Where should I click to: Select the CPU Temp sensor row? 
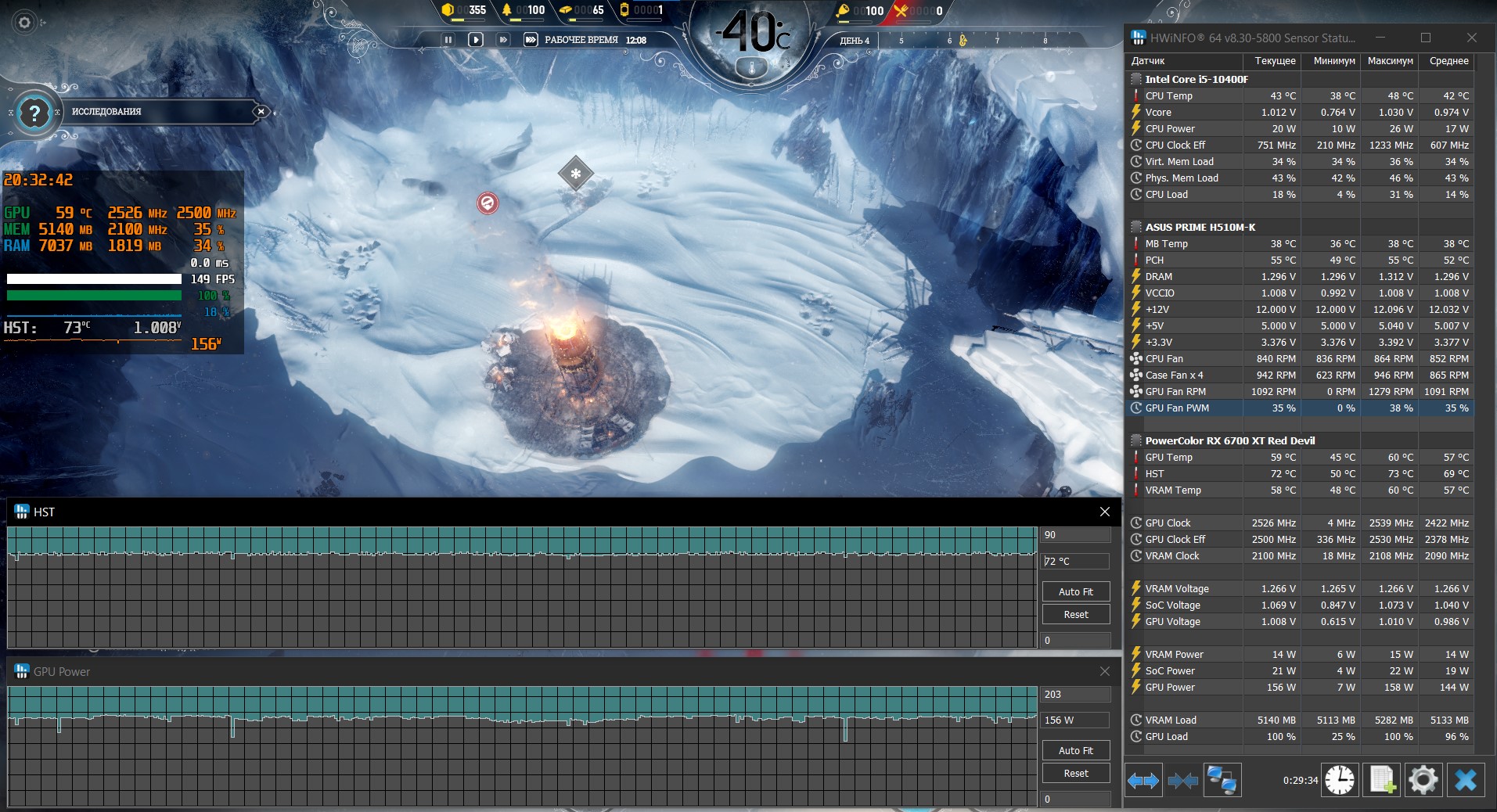1301,96
